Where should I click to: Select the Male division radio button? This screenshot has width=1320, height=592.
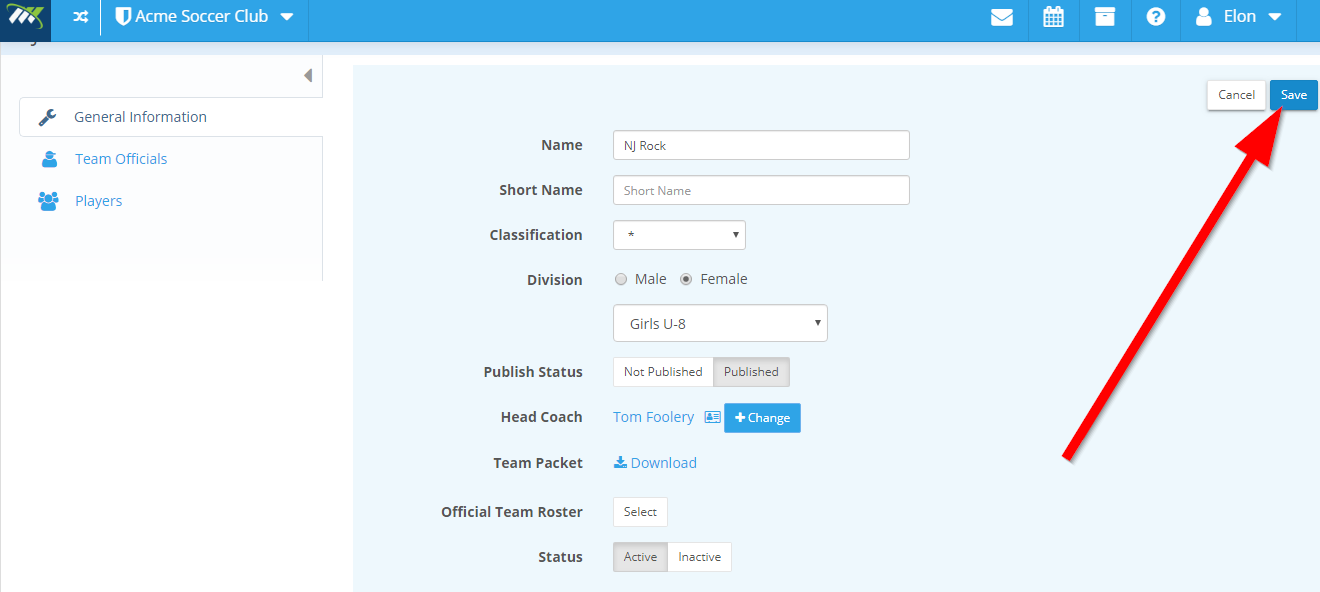pyautogui.click(x=621, y=280)
